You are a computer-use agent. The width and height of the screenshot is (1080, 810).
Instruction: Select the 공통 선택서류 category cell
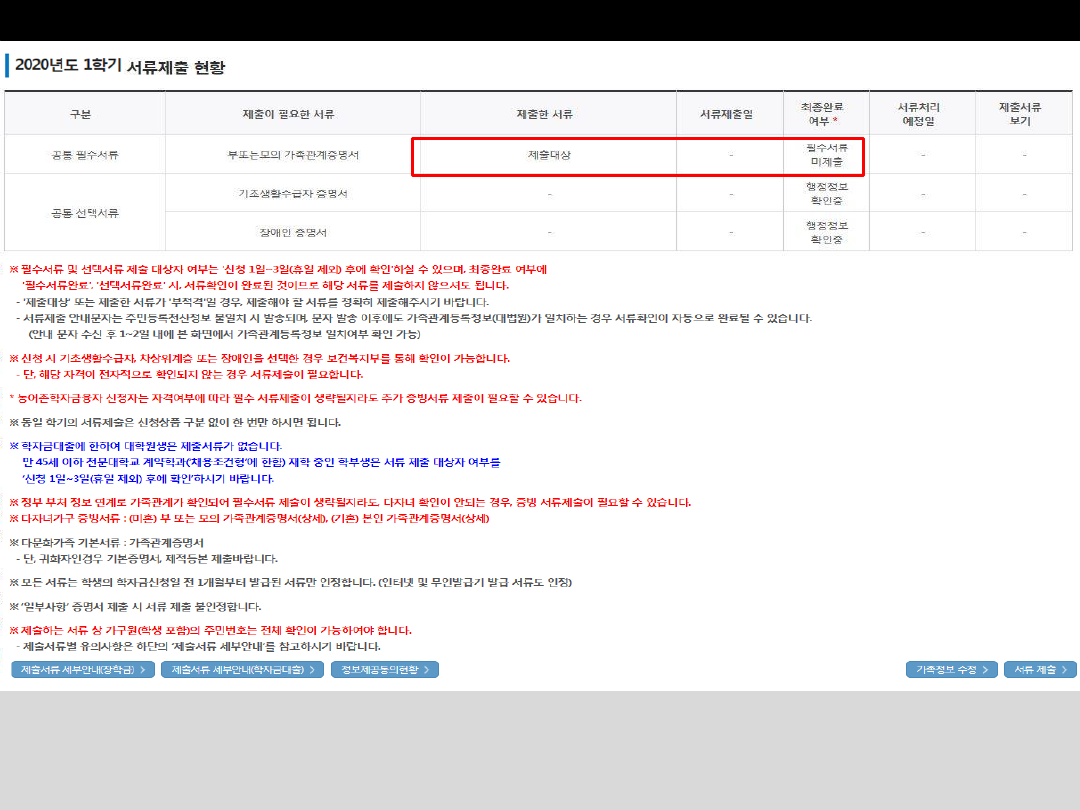tap(85, 212)
